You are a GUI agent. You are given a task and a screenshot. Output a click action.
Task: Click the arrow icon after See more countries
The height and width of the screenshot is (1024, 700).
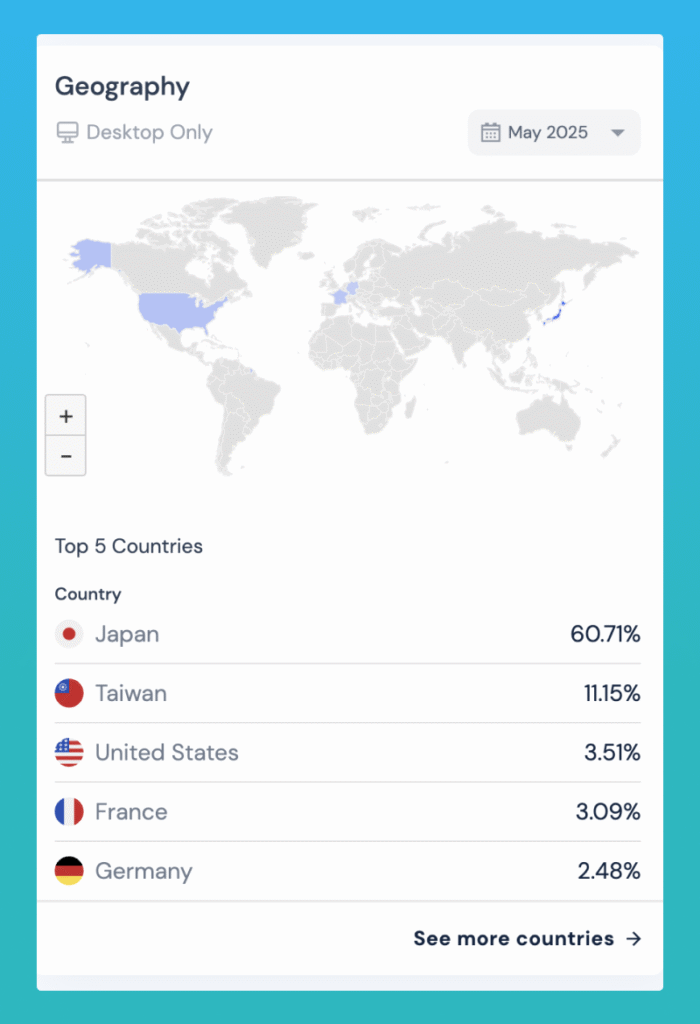coord(633,939)
